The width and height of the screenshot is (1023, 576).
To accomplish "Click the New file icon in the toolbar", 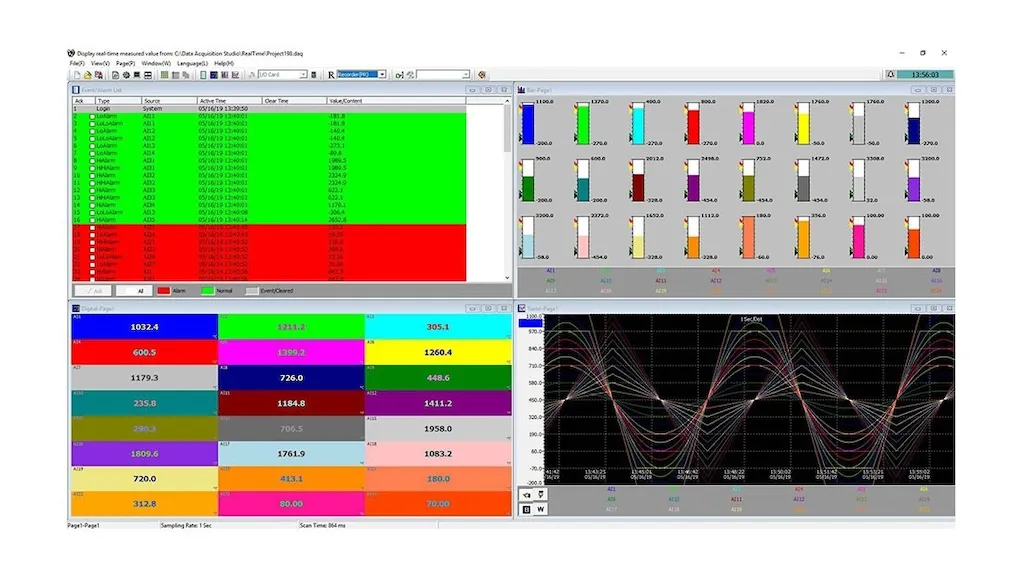I will [x=77, y=75].
